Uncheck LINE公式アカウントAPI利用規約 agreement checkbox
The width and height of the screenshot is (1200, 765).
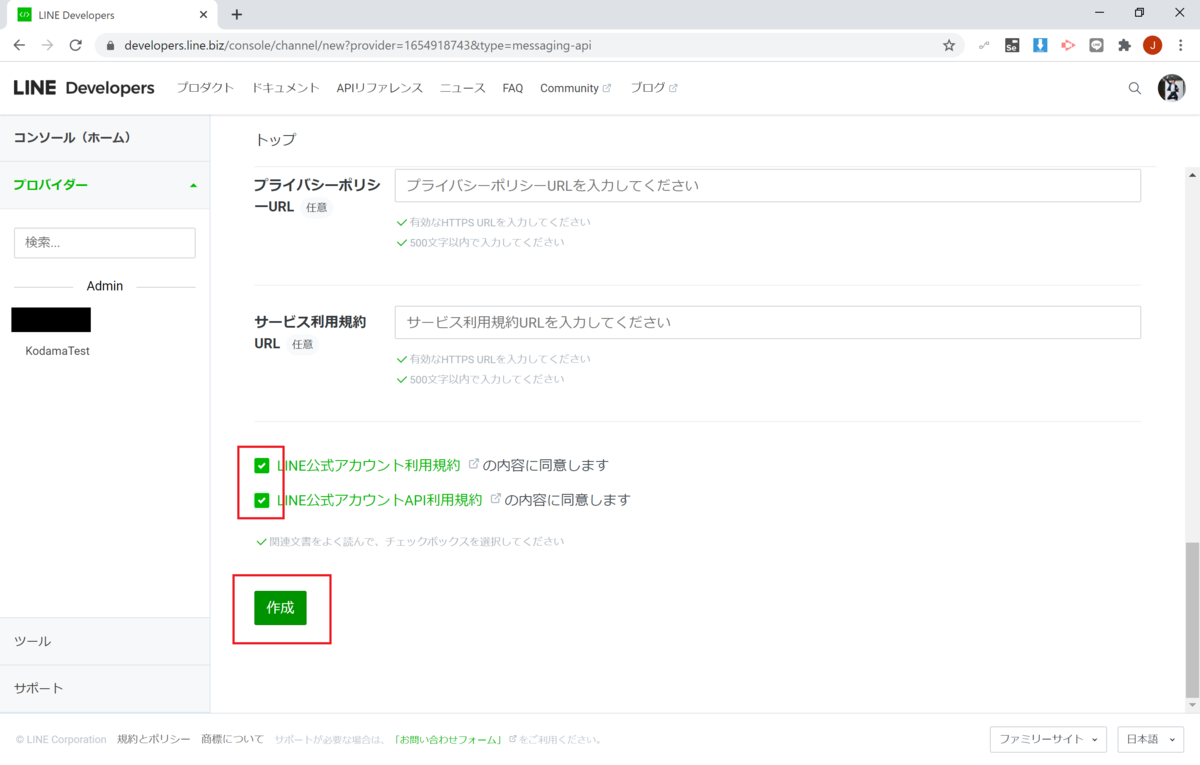click(x=261, y=499)
